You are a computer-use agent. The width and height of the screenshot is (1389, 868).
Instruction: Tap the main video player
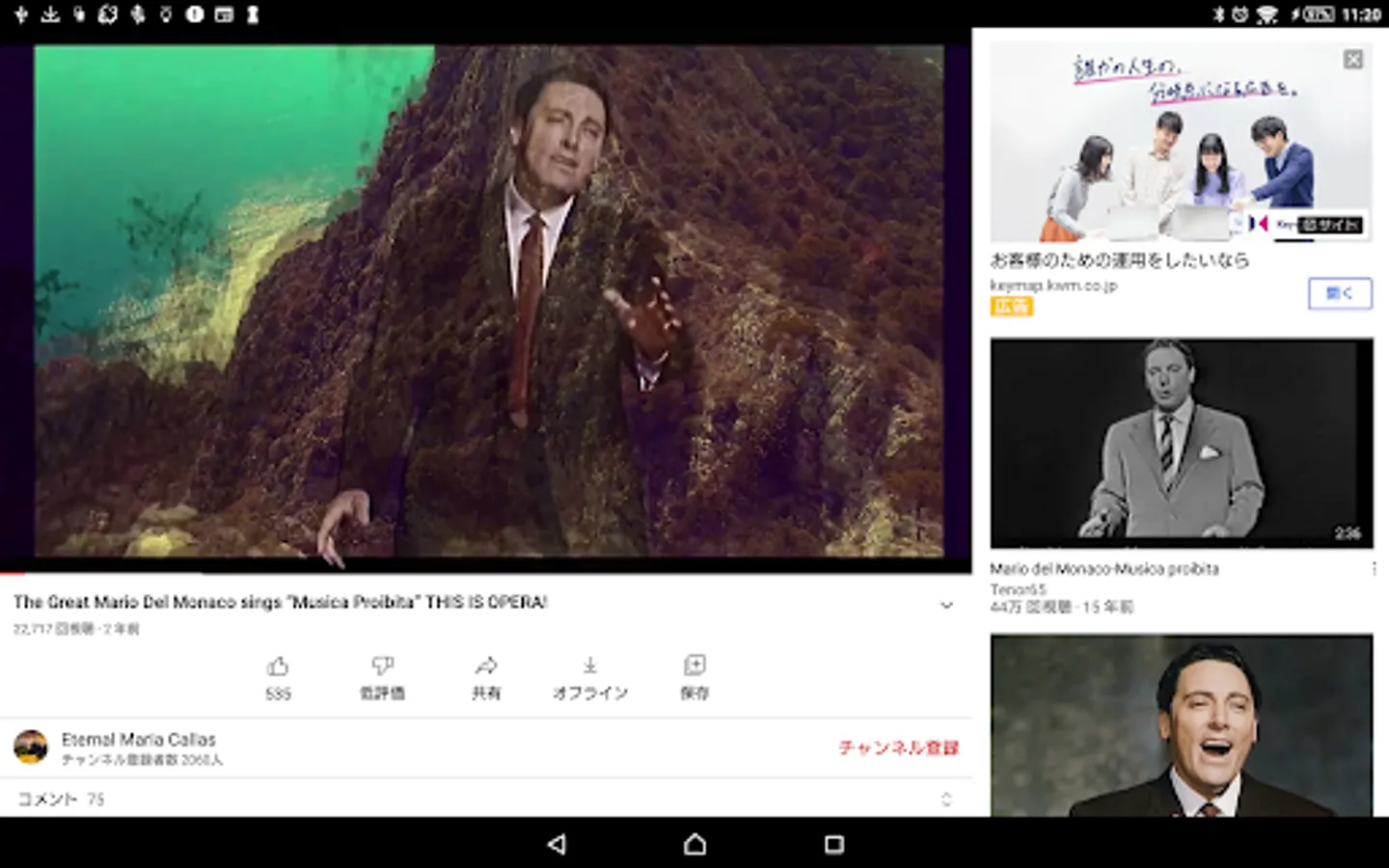point(486,301)
